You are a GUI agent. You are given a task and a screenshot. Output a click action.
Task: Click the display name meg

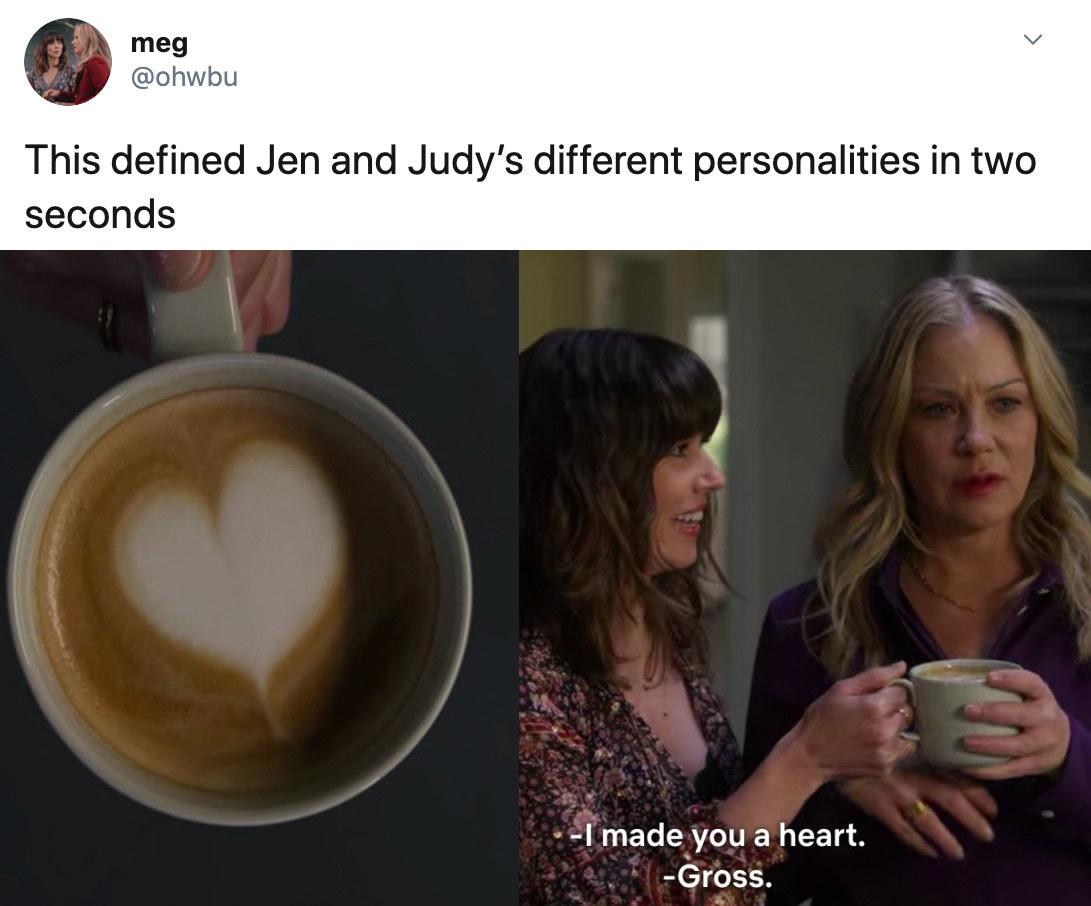coord(159,43)
